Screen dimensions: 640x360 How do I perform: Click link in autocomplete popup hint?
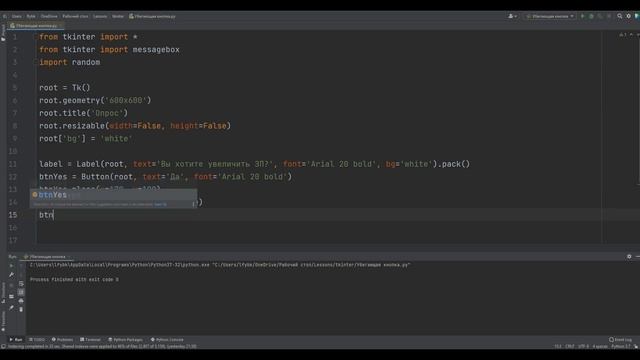coord(160,204)
